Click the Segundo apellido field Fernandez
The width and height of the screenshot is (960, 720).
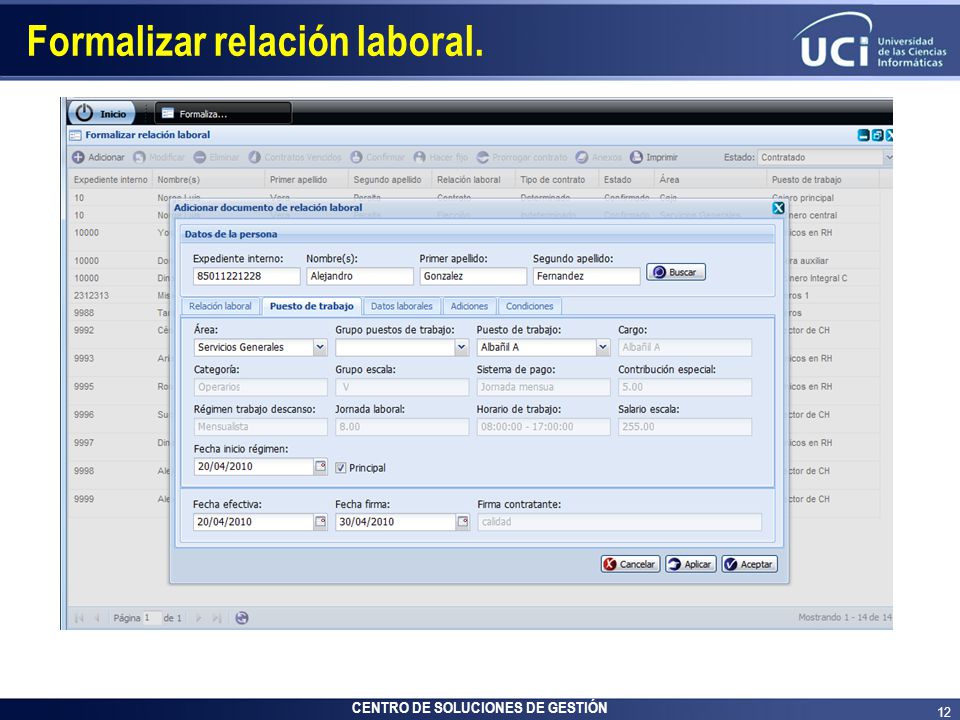click(x=587, y=276)
